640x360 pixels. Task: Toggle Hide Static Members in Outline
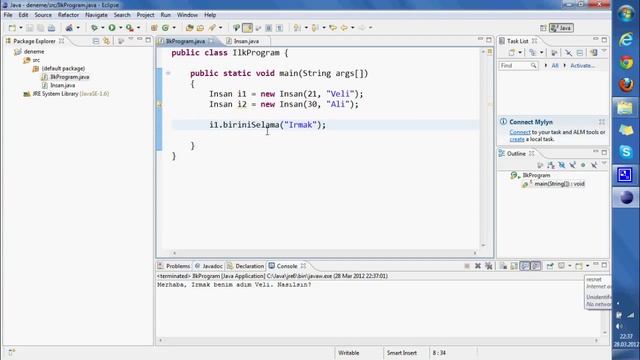pos(572,165)
